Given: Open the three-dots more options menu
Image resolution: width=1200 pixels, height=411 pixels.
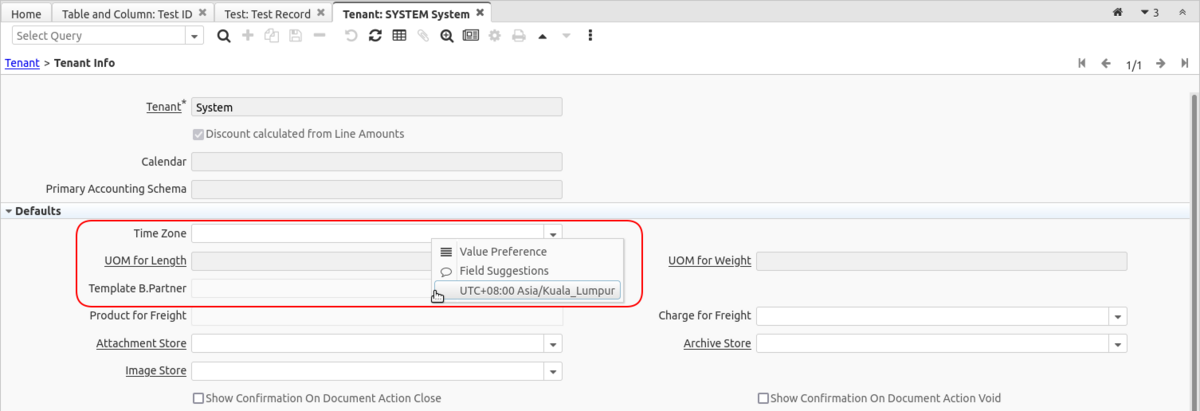Looking at the screenshot, I should click(x=590, y=35).
